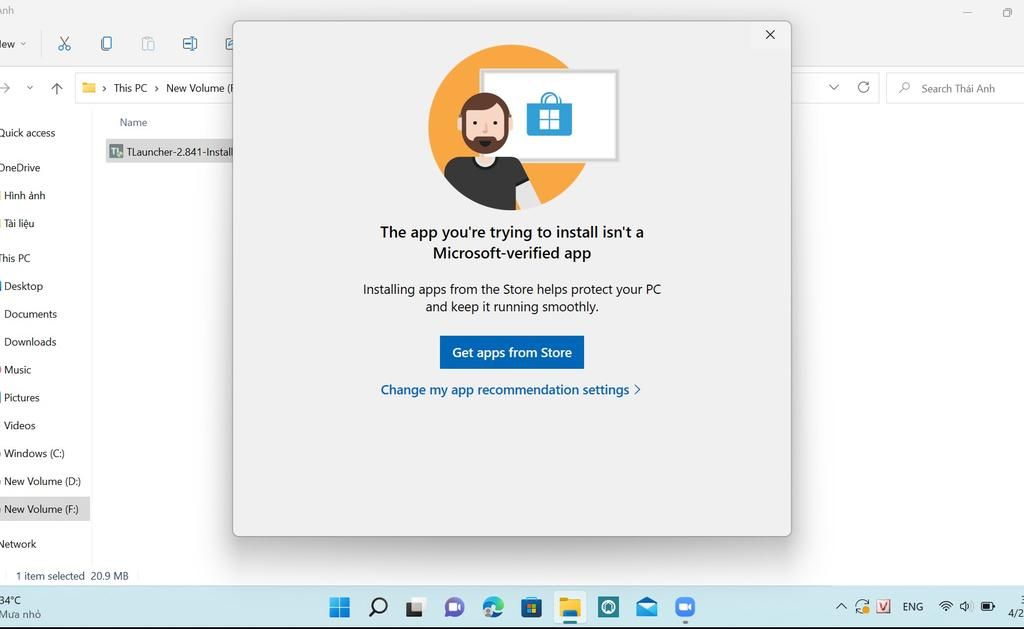Refresh the File Explorer folder view
This screenshot has height=629, width=1024.
click(863, 87)
